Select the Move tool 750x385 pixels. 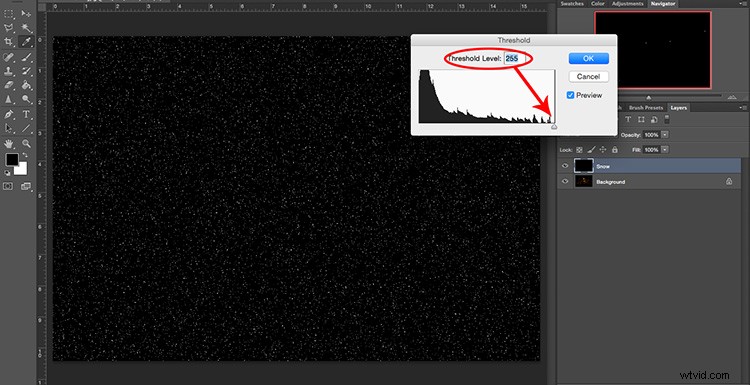click(x=26, y=13)
